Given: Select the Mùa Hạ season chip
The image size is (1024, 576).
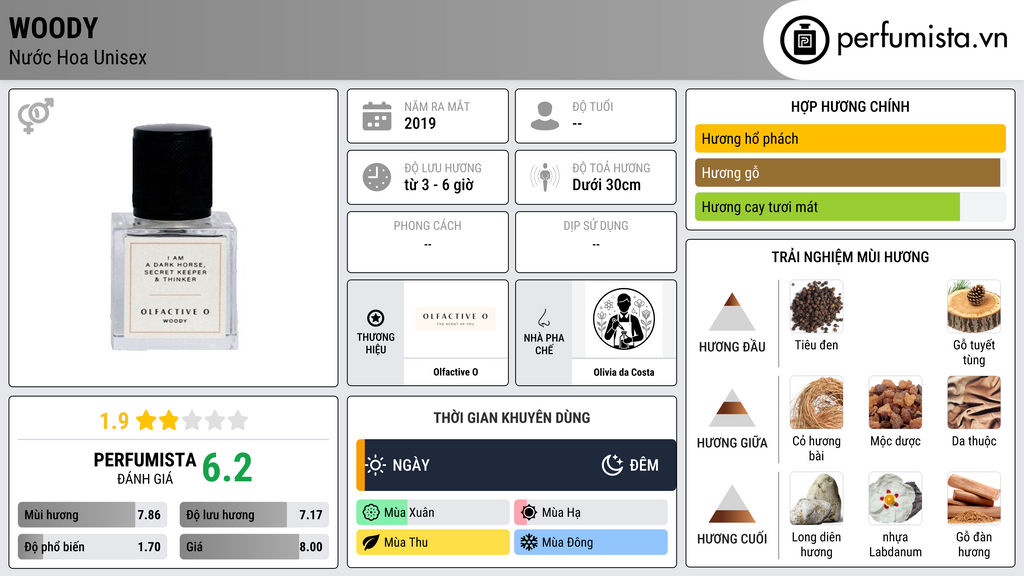Looking at the screenshot, I should [x=590, y=513].
